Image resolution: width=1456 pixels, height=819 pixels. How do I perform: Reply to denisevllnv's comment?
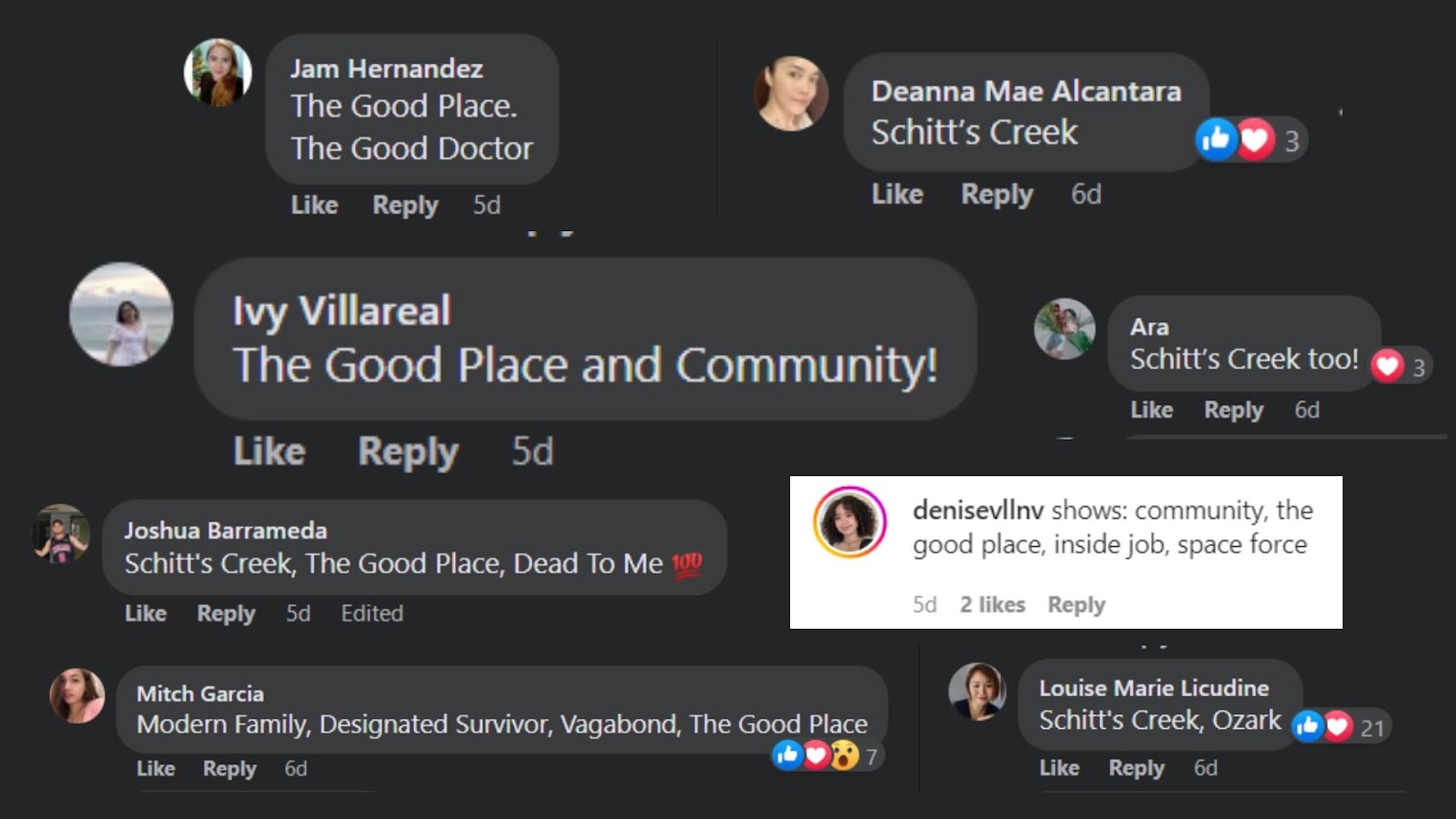[x=1077, y=605]
